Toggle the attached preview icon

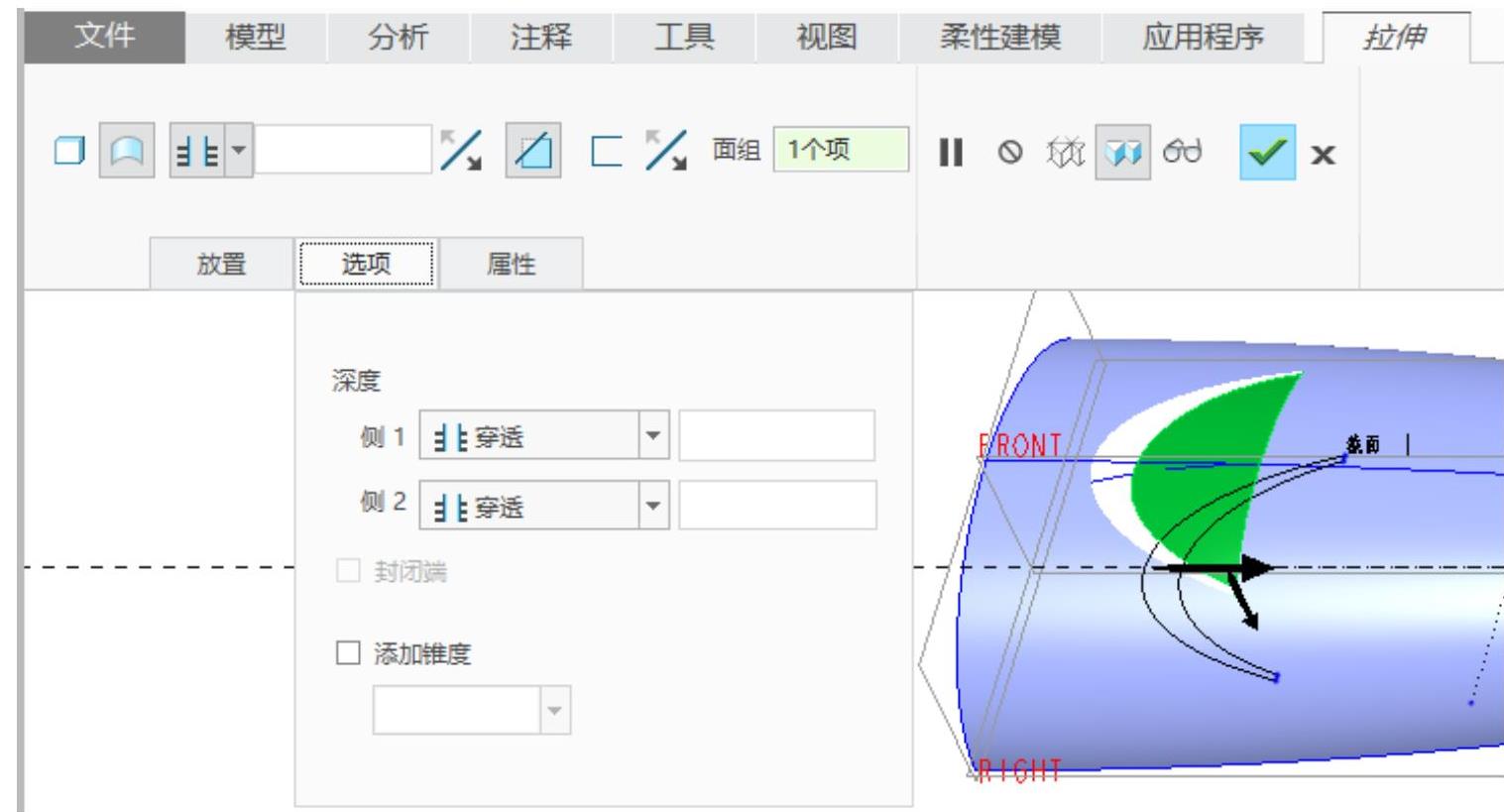[1122, 152]
